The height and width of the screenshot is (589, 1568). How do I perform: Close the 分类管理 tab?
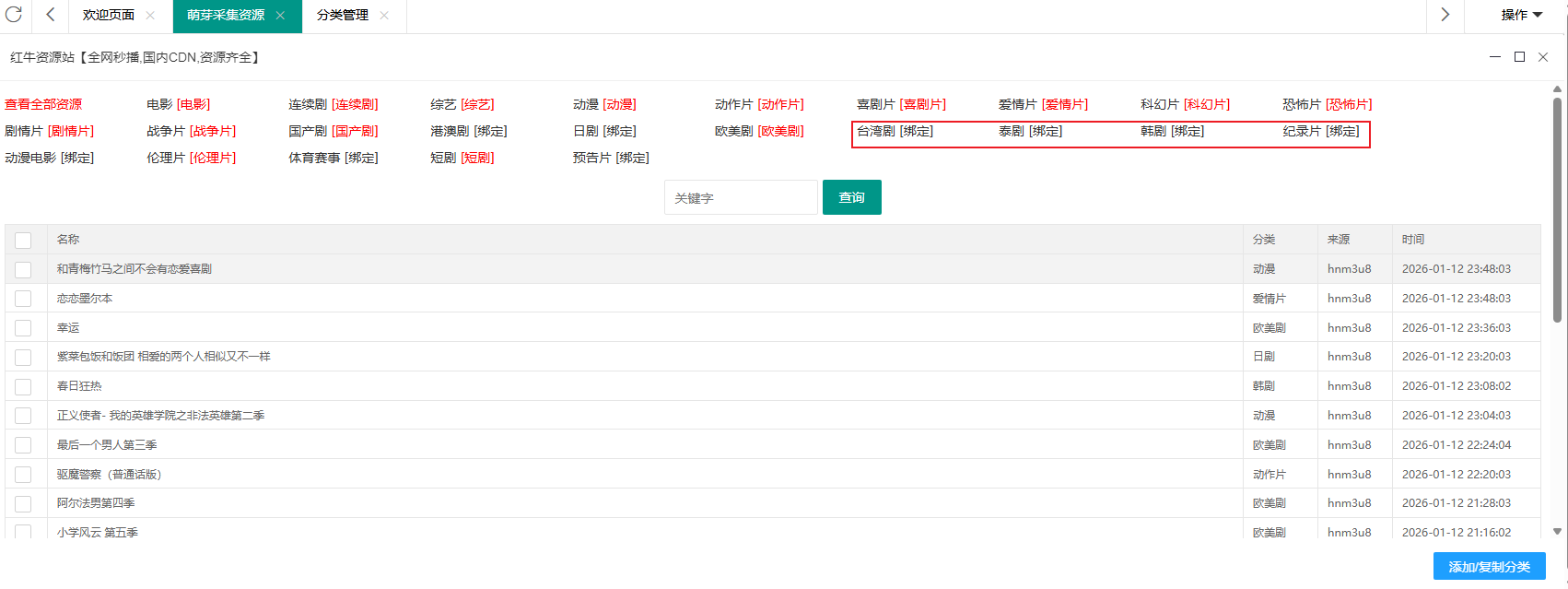(x=384, y=16)
